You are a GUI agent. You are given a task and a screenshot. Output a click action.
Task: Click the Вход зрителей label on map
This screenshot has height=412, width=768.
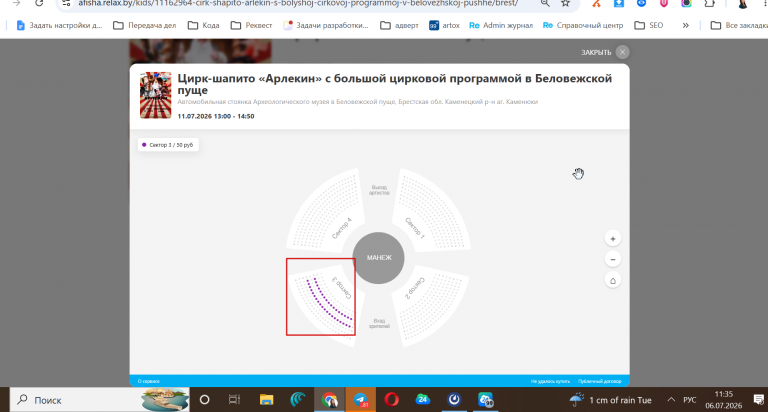[x=379, y=323]
